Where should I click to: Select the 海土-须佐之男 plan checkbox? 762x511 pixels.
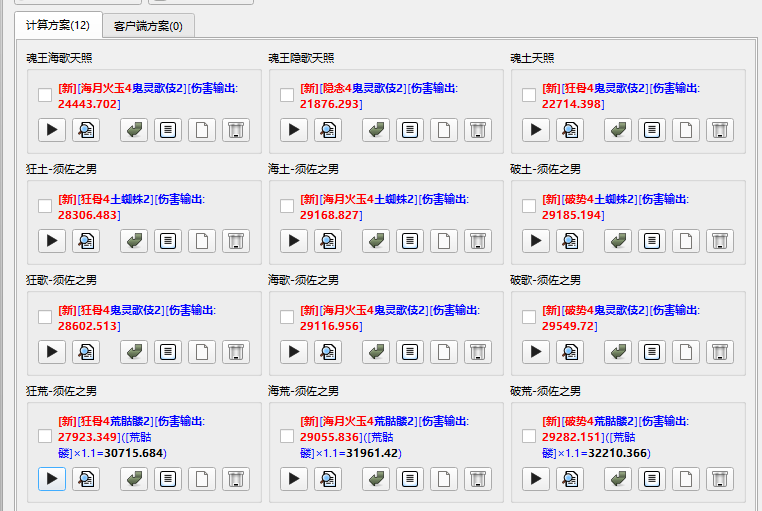pos(287,206)
